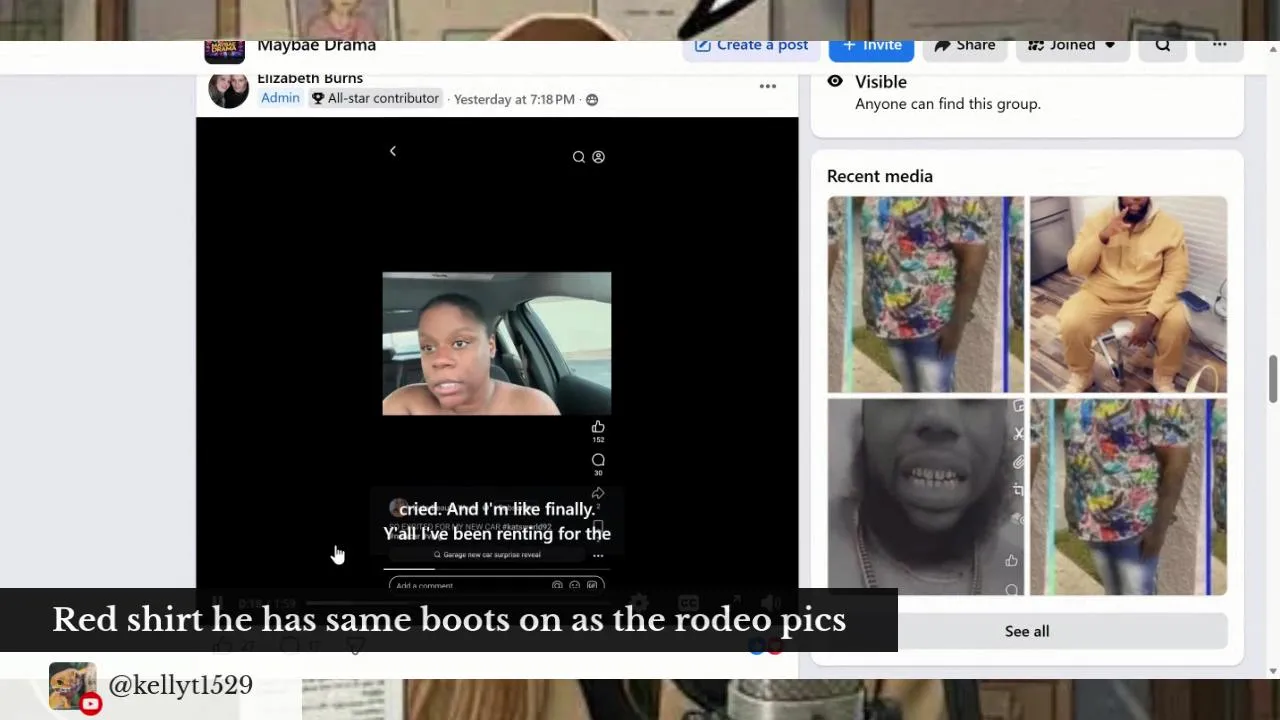The width and height of the screenshot is (1280, 720).
Task: Open the Maybae Drama group avatar
Action: click(x=225, y=52)
